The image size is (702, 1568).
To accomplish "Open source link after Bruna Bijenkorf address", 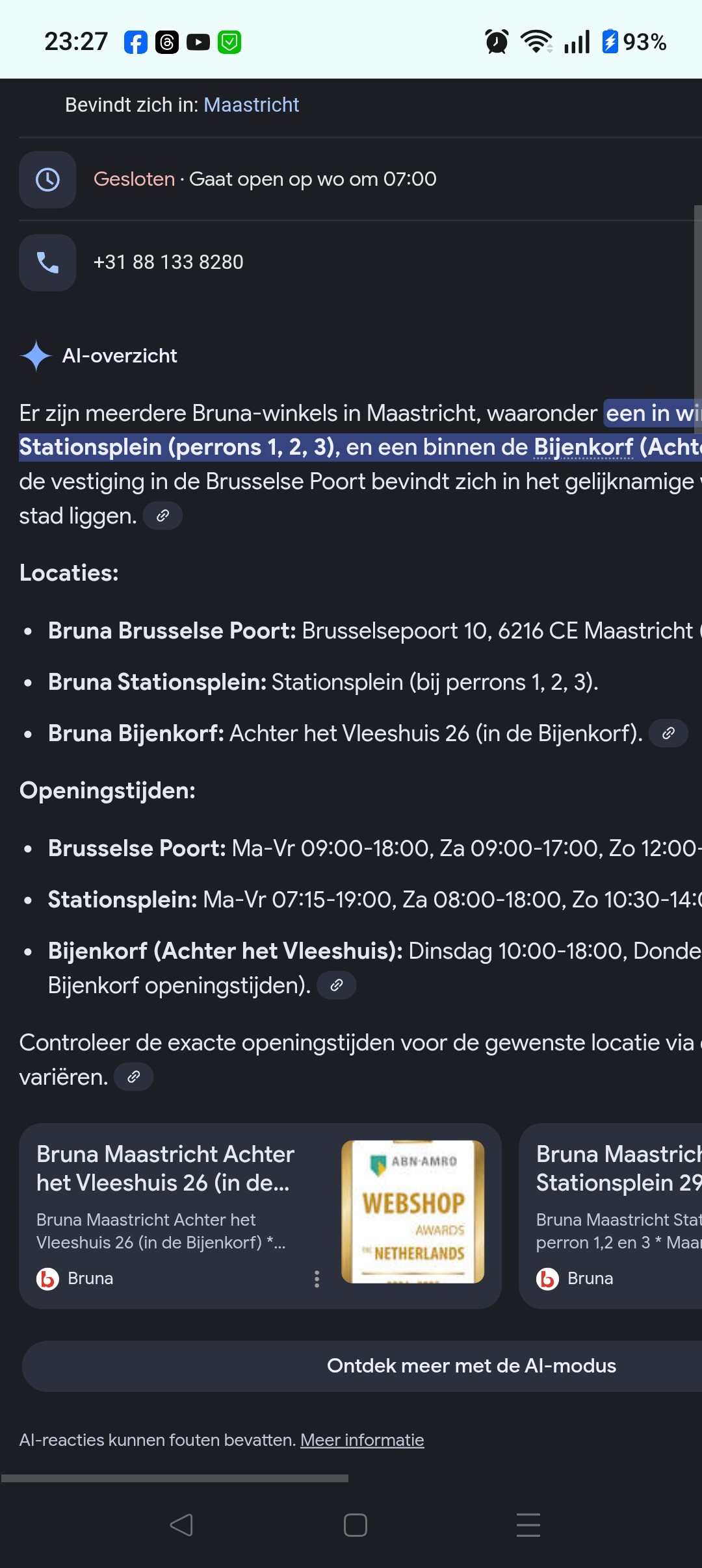I will click(668, 733).
